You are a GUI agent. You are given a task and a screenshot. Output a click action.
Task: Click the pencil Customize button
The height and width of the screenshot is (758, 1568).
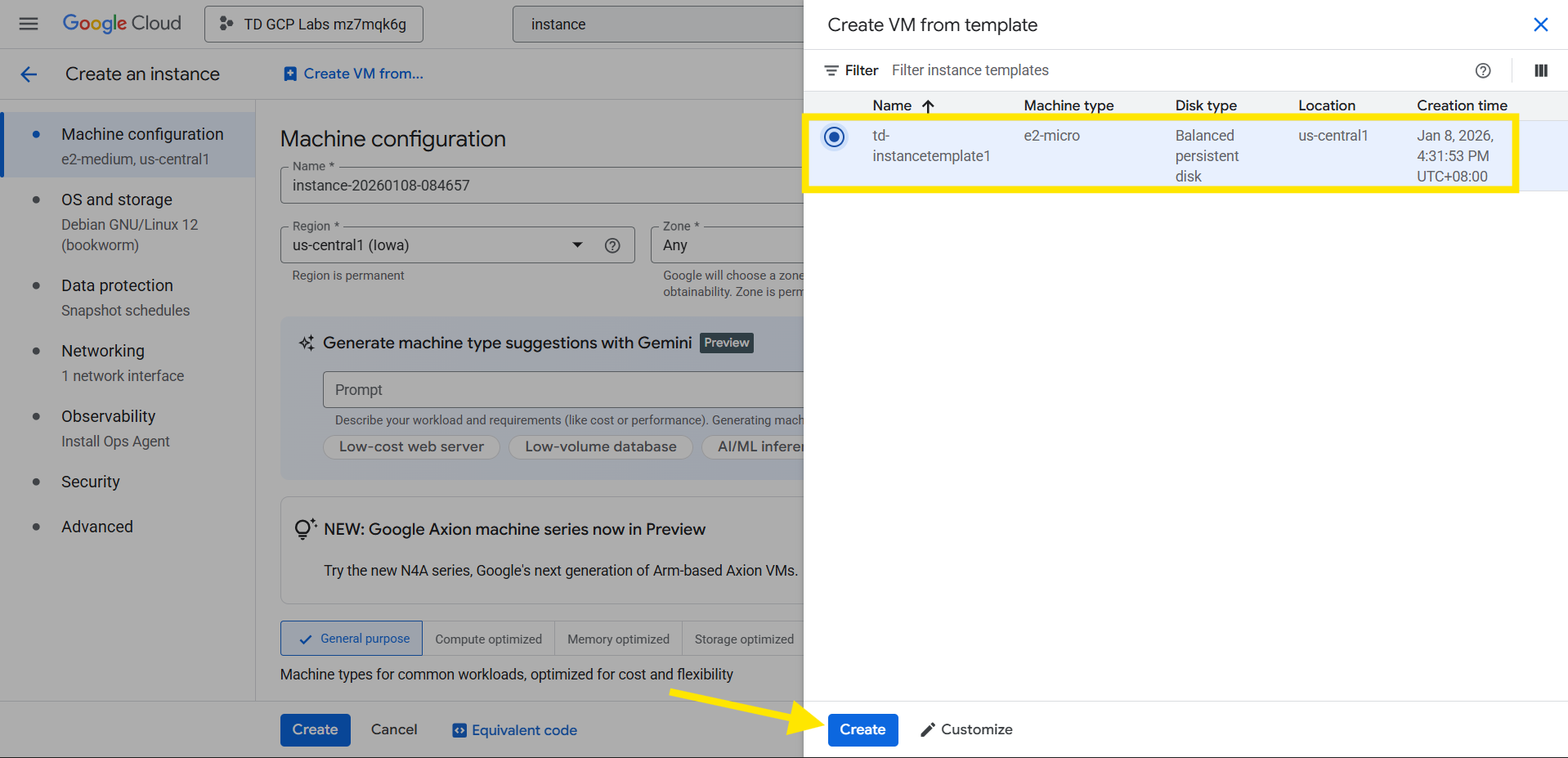(x=966, y=729)
